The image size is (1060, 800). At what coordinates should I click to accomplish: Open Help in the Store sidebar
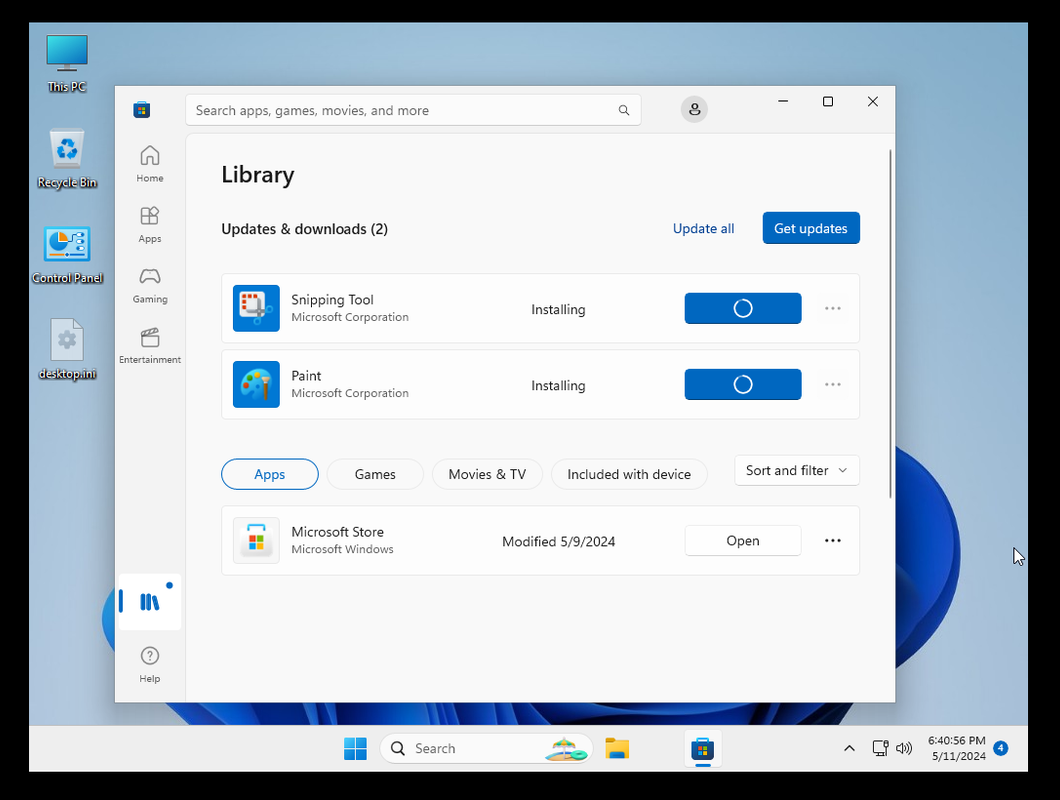149,665
